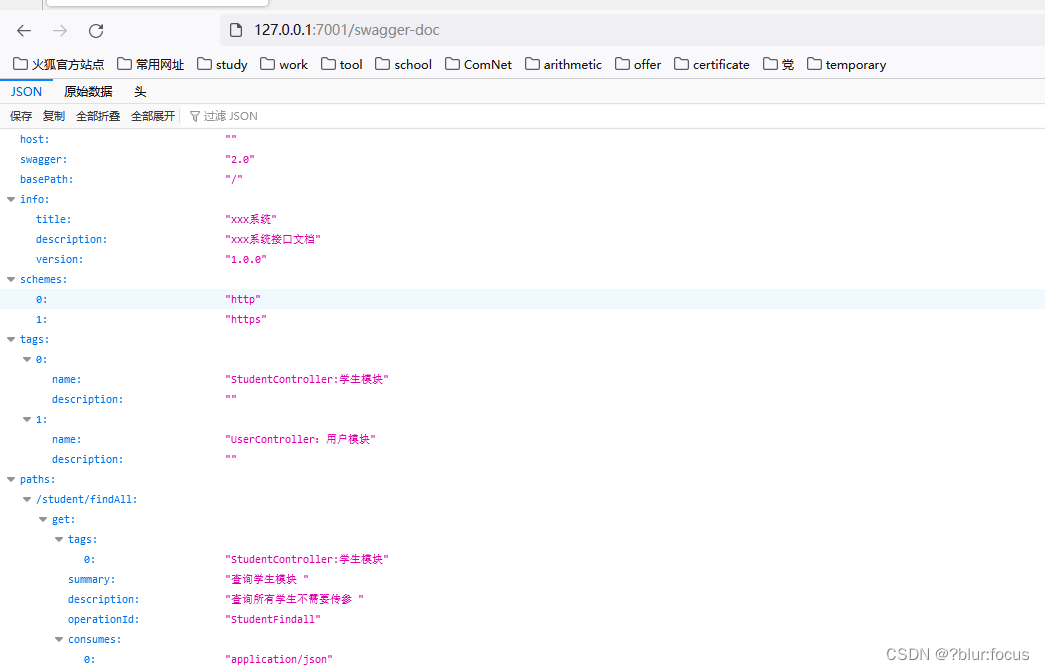Click the 复制 copy button
The image size is (1045, 670).
[x=54, y=116]
